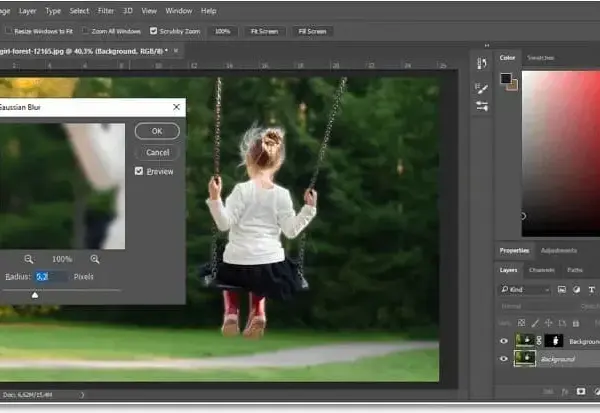Open the Window menu

click(x=179, y=11)
